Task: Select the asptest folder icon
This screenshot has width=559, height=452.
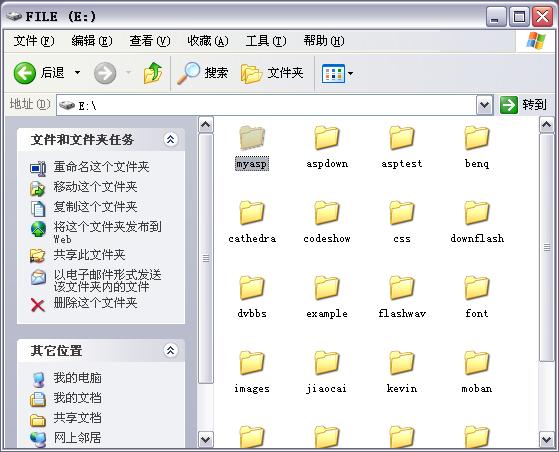Action: coord(402,138)
